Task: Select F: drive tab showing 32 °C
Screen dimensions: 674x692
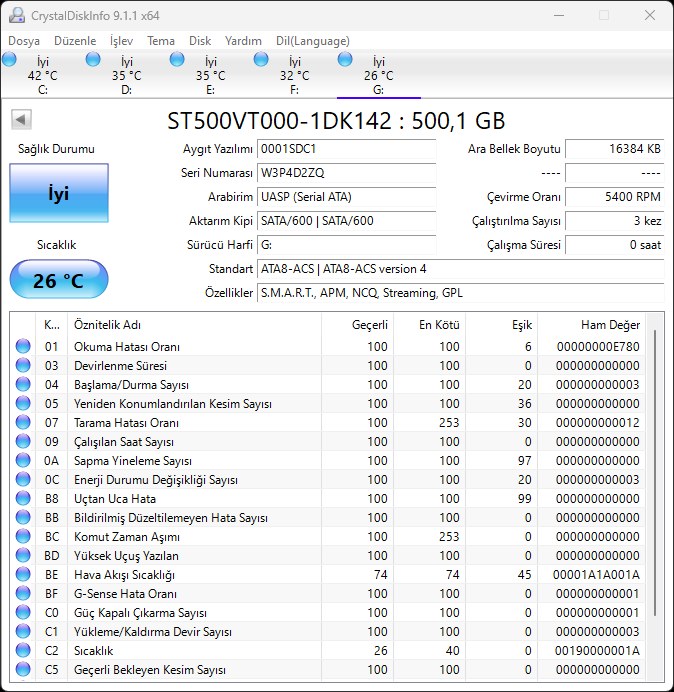Action: (x=294, y=75)
